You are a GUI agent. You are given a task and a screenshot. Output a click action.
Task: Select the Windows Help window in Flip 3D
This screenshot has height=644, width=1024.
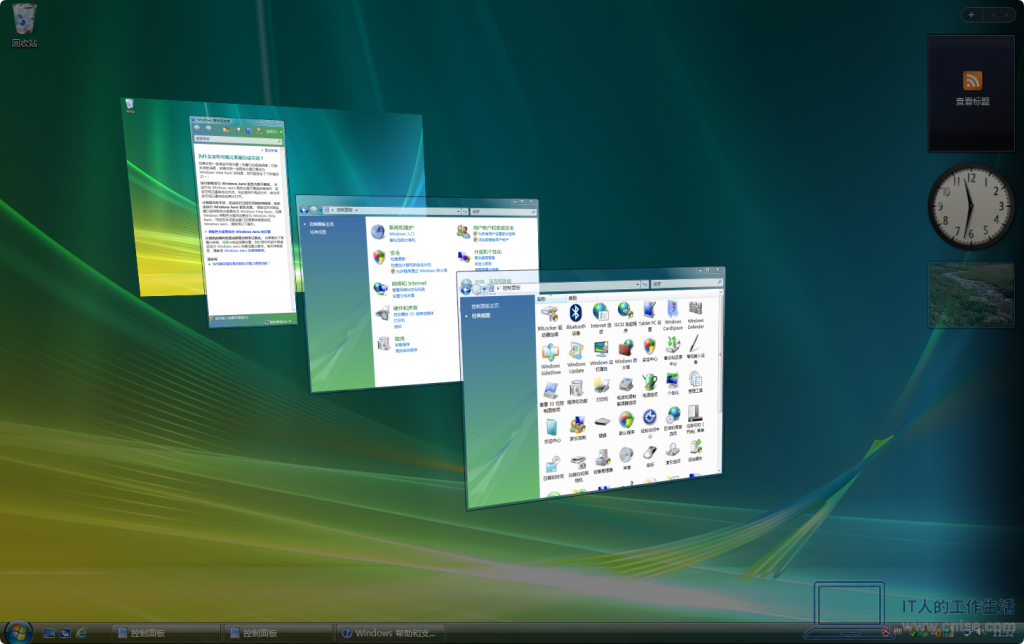click(245, 222)
